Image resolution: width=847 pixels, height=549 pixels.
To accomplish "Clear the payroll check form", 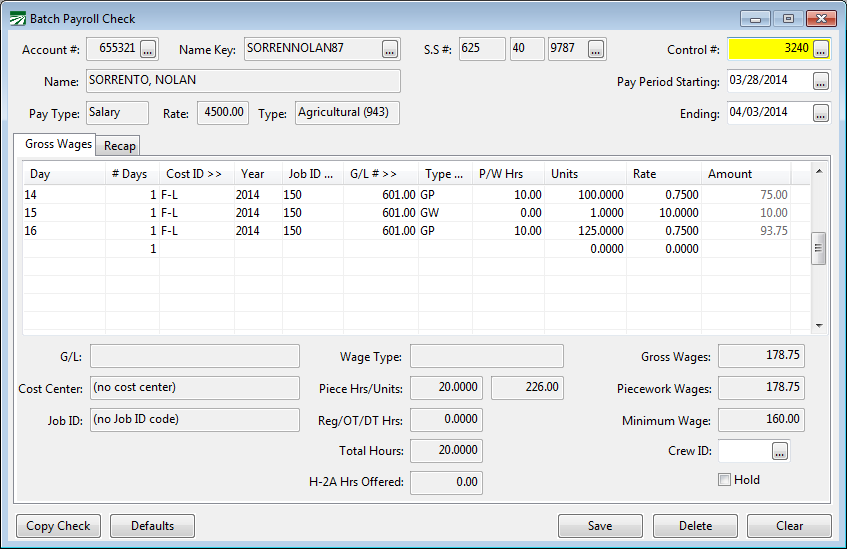I will [x=789, y=526].
